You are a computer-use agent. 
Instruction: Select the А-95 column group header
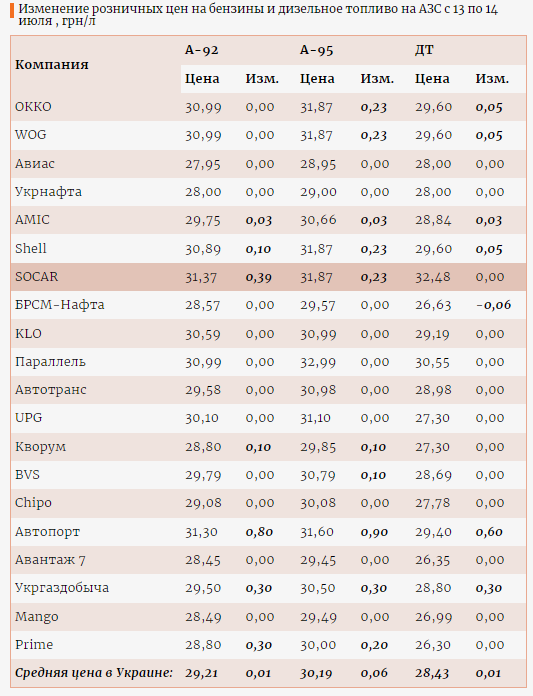tap(316, 50)
